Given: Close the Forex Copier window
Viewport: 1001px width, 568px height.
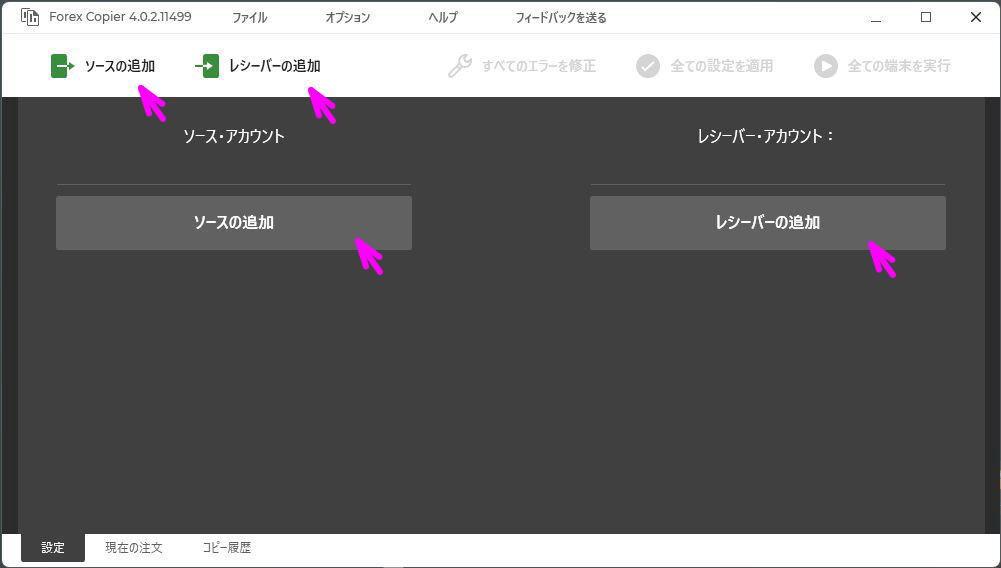Looking at the screenshot, I should pos(975,18).
